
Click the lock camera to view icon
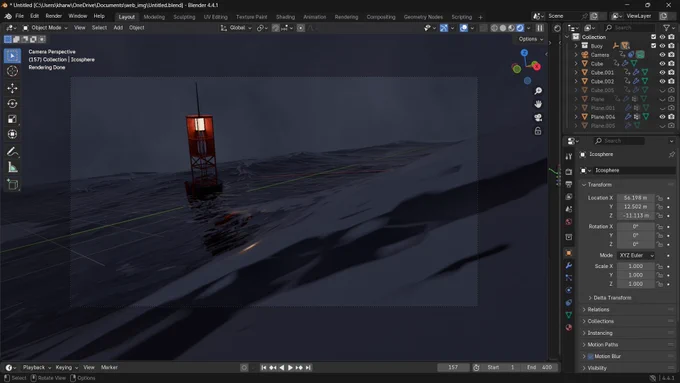click(x=538, y=131)
